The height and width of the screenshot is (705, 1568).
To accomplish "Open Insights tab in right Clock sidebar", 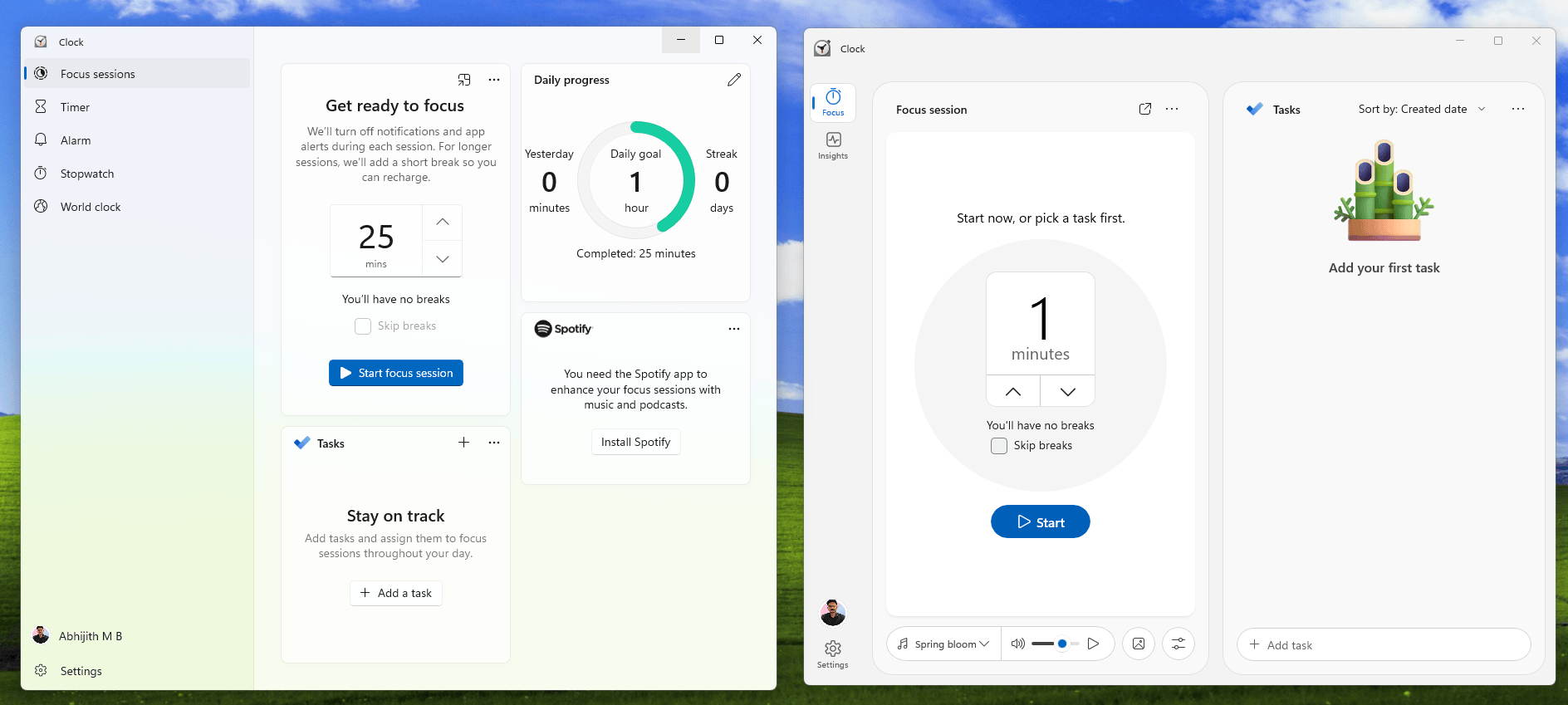I will [x=833, y=145].
